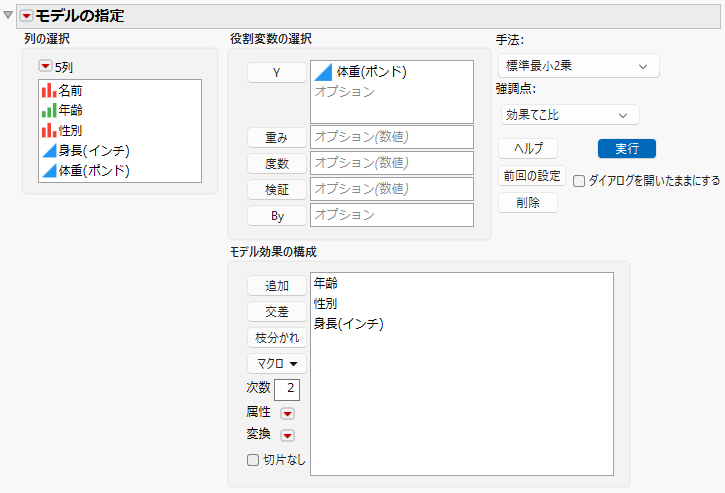Open the 強調点 dropdown showing 効果てこ比
725x493 pixels.
click(x=570, y=115)
